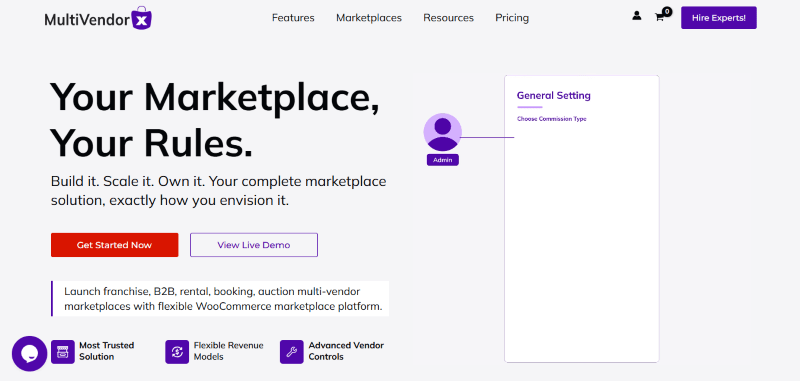
Task: Open View Live Demo
Action: 254,245
